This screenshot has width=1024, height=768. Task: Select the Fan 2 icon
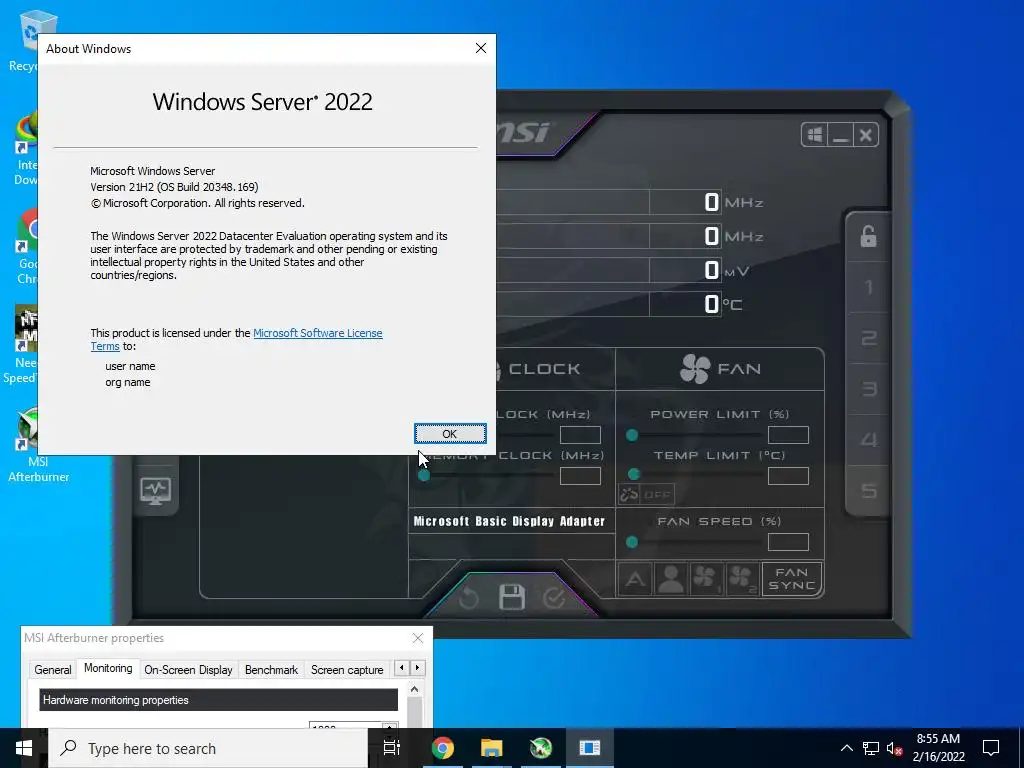pyautogui.click(x=742, y=579)
